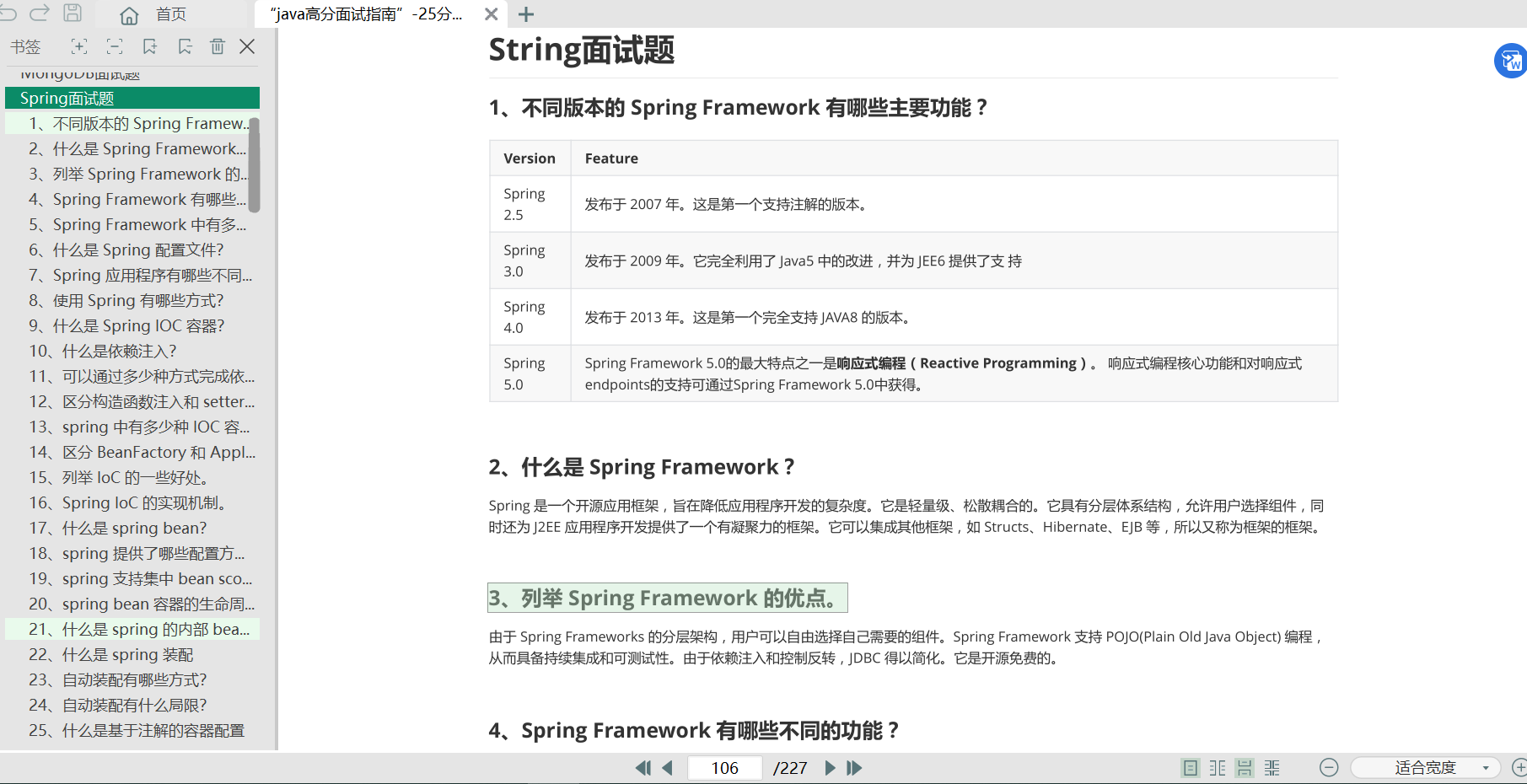
Task: Open the 首页 home tab
Action: coord(153,14)
